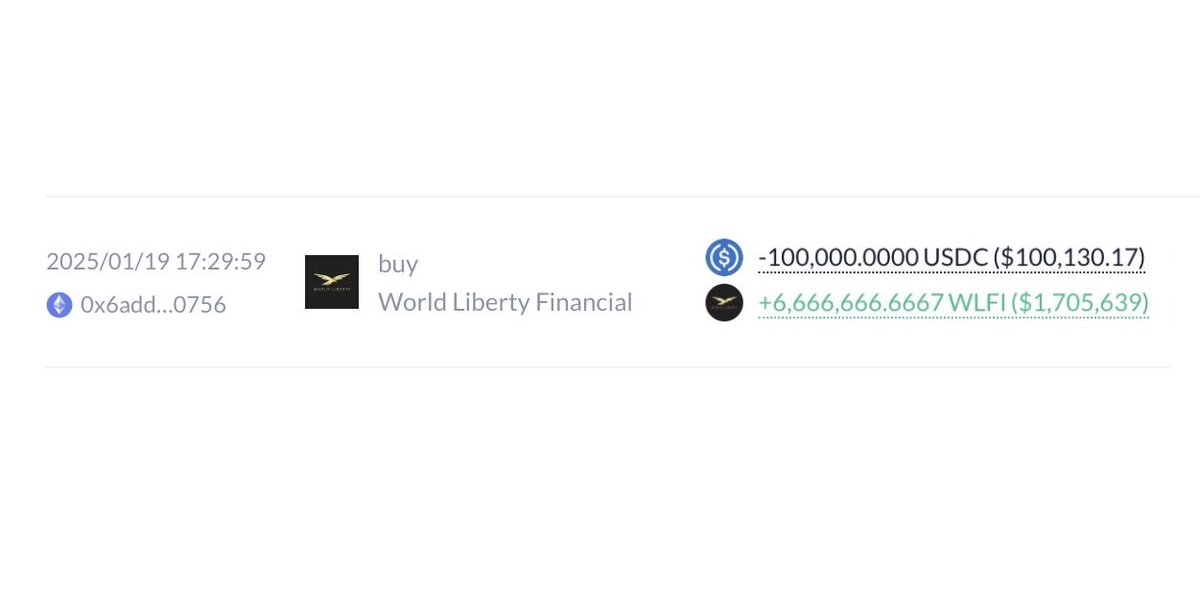Click the 17:29:59 time text
Image resolution: width=1200 pixels, height=609 pixels.
[x=220, y=262]
